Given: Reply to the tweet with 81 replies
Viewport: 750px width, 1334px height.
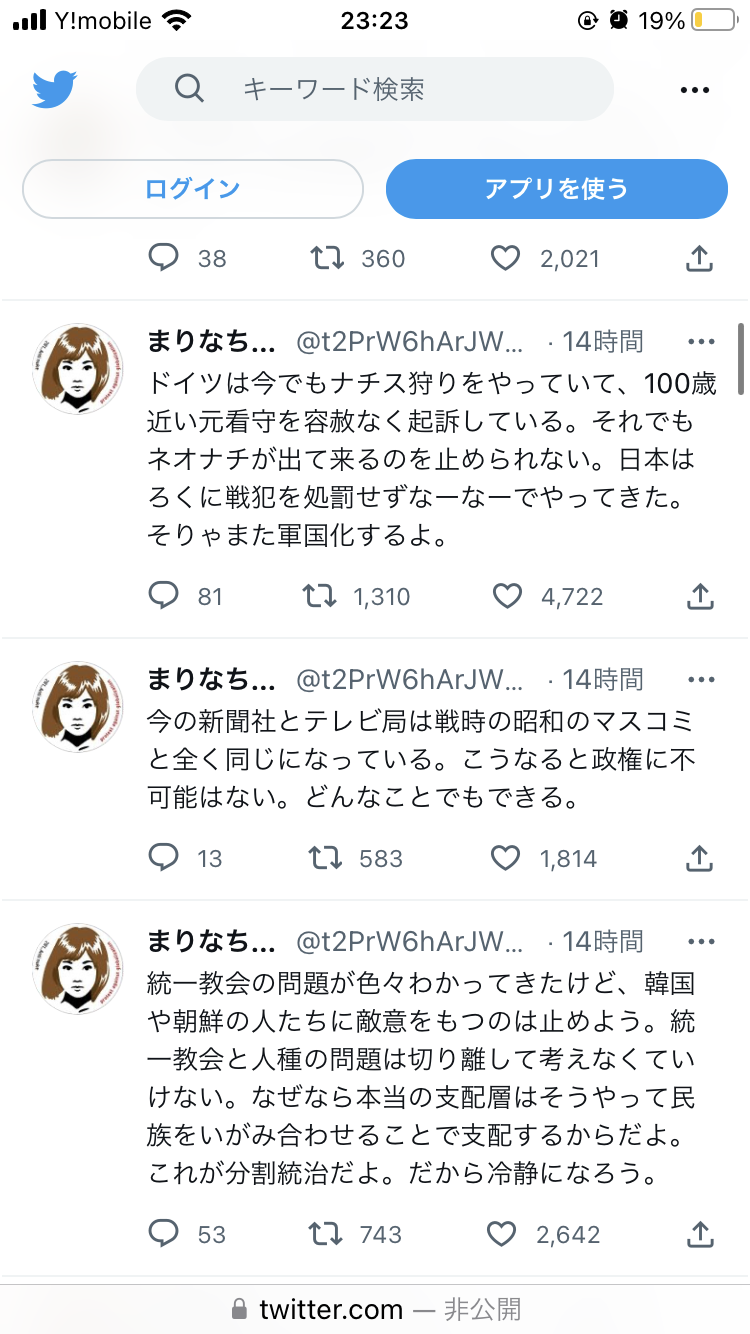Looking at the screenshot, I should pos(163,596).
